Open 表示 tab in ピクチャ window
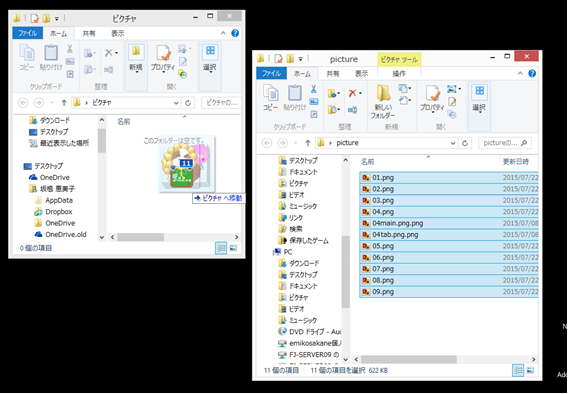Image resolution: width=568 pixels, height=394 pixels. tap(117, 33)
